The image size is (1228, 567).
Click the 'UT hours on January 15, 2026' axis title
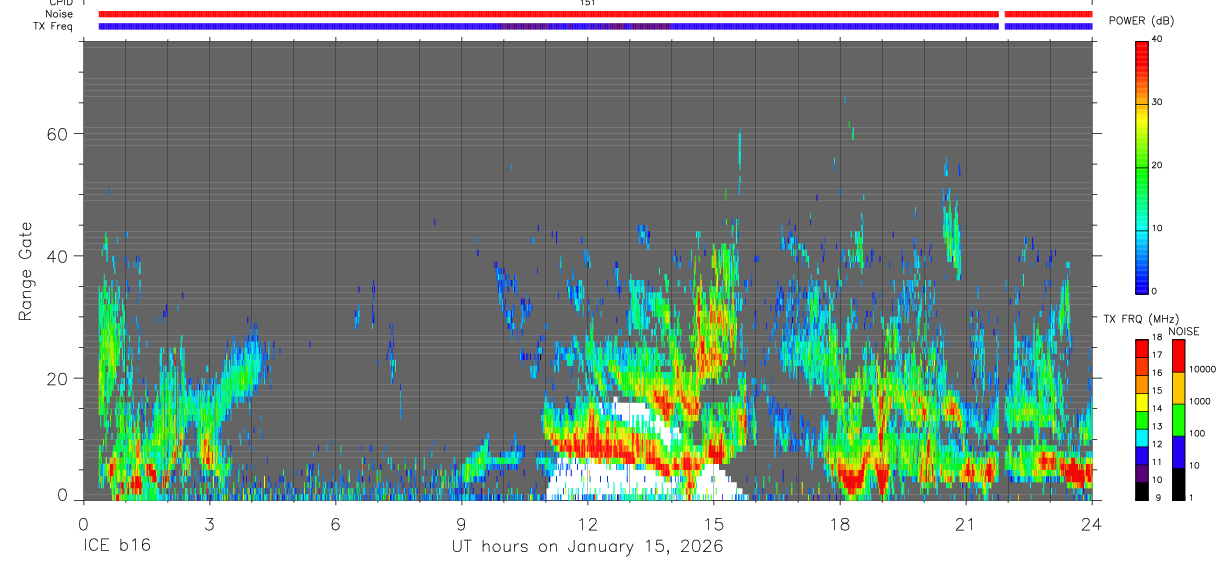click(x=587, y=547)
